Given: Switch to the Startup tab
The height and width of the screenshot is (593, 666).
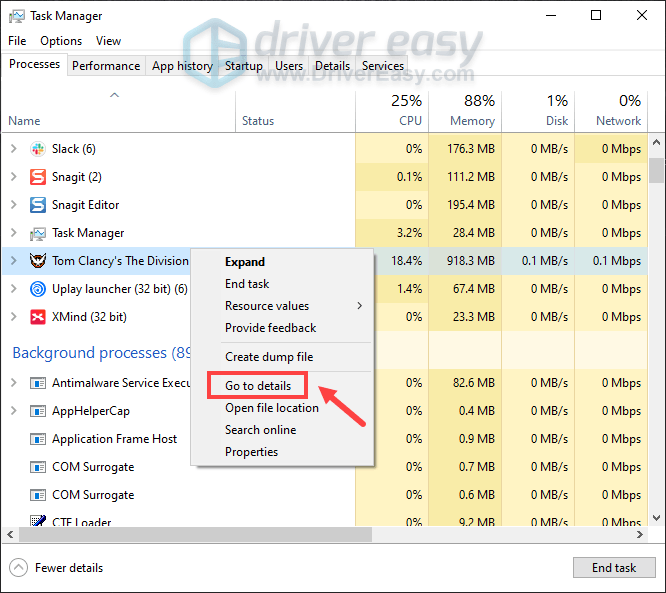Looking at the screenshot, I should 244,66.
